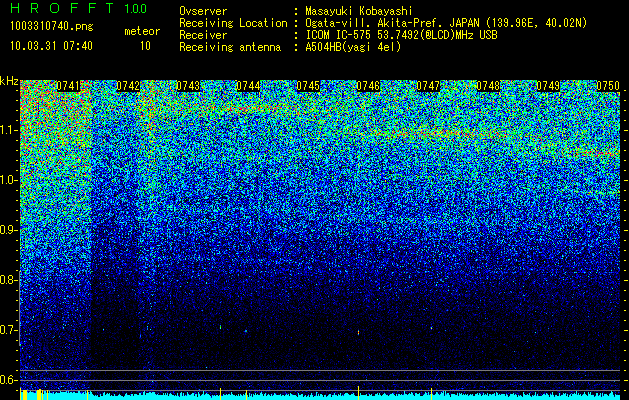Viewport: 629px width, 400px height.
Task: Click the Receiving antenna field label
Action: pos(230,47)
